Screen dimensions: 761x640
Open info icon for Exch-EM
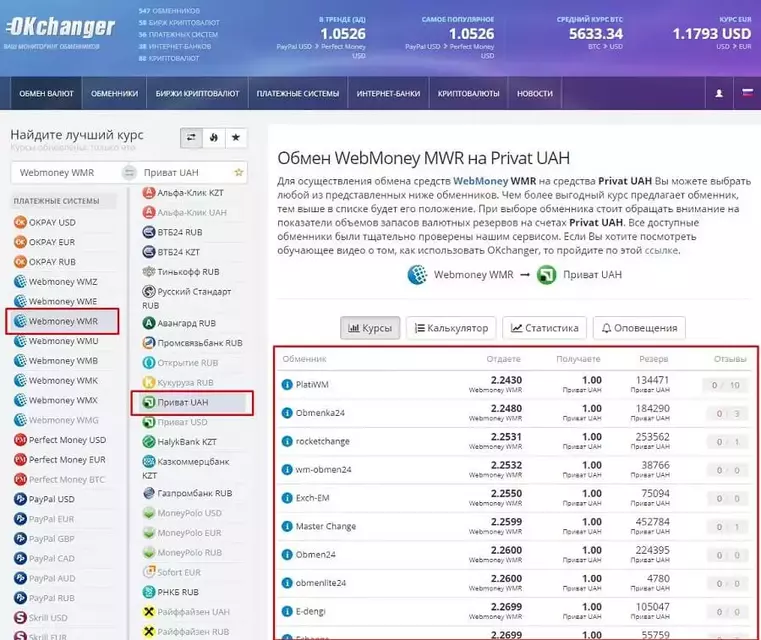pyautogui.click(x=287, y=498)
